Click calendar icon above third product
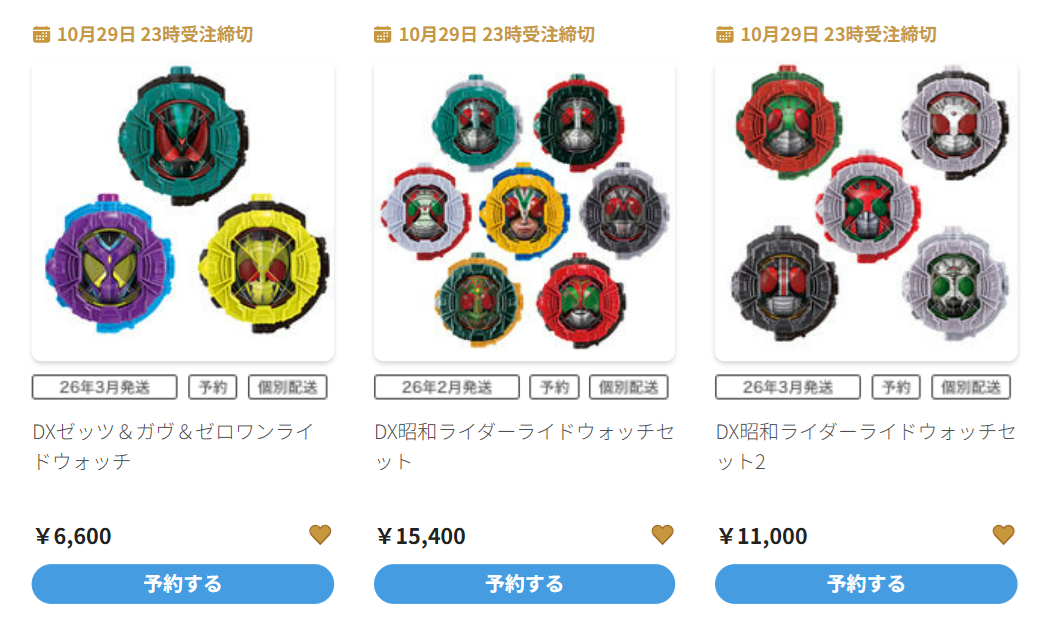This screenshot has width=1049, height=627. 725,34
